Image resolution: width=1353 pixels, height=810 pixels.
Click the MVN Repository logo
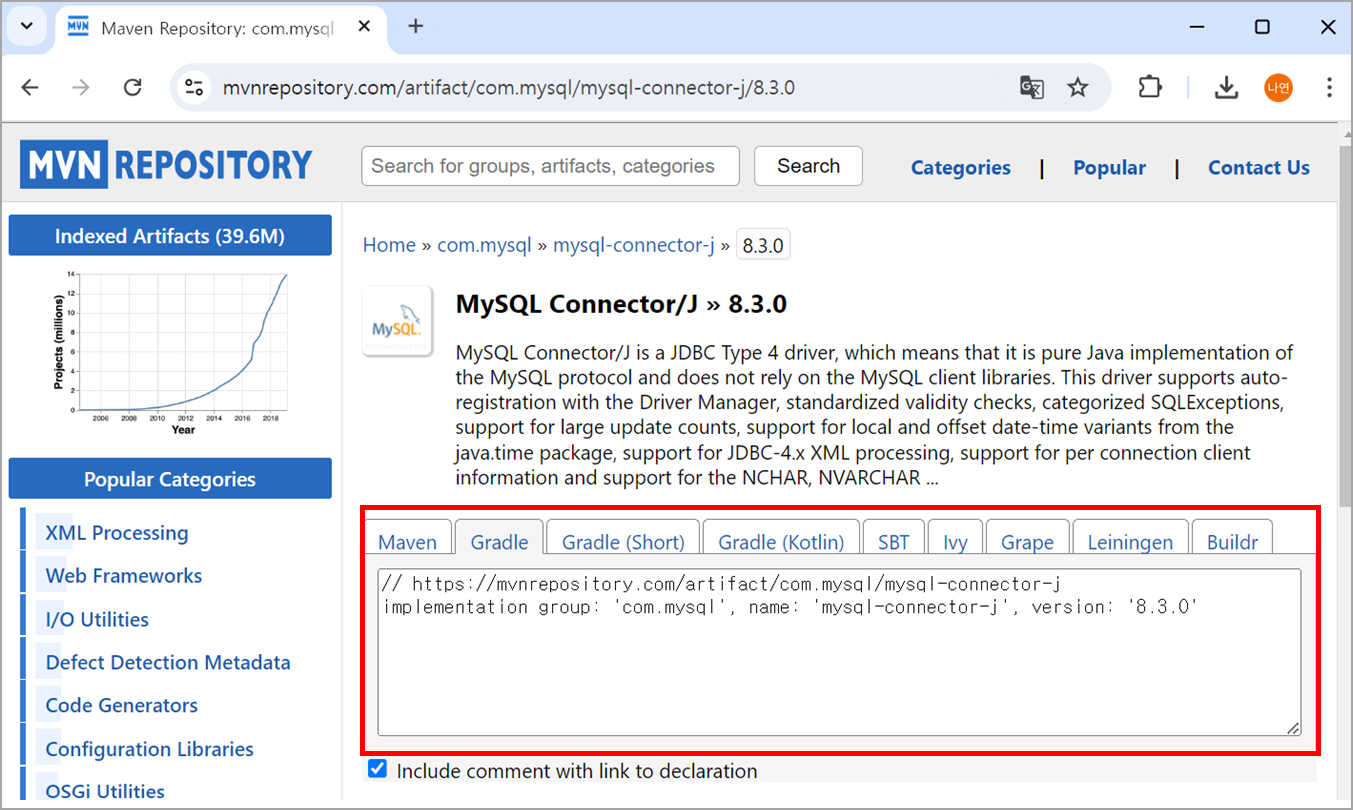point(166,164)
